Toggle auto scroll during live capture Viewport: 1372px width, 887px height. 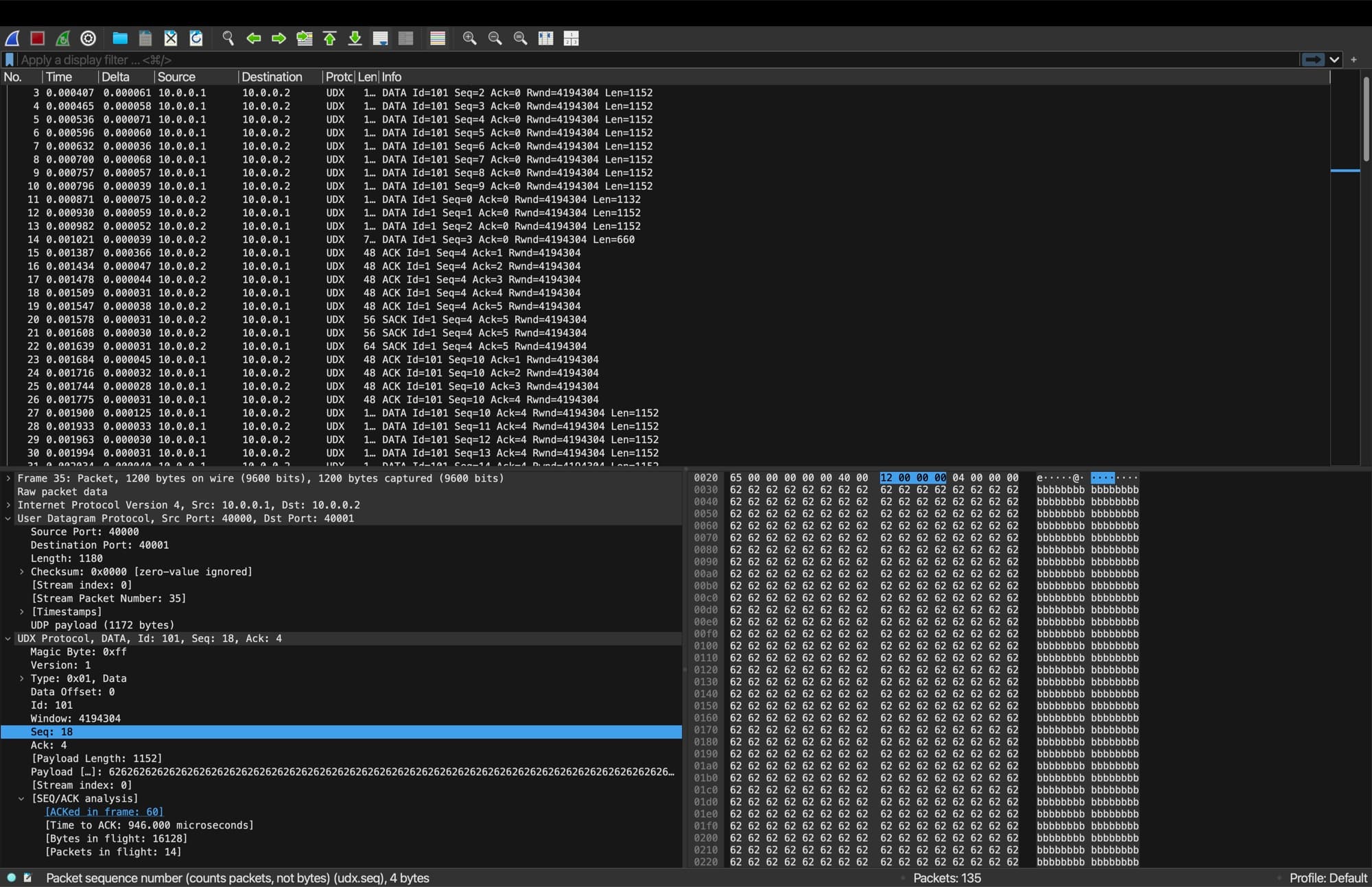click(x=381, y=38)
